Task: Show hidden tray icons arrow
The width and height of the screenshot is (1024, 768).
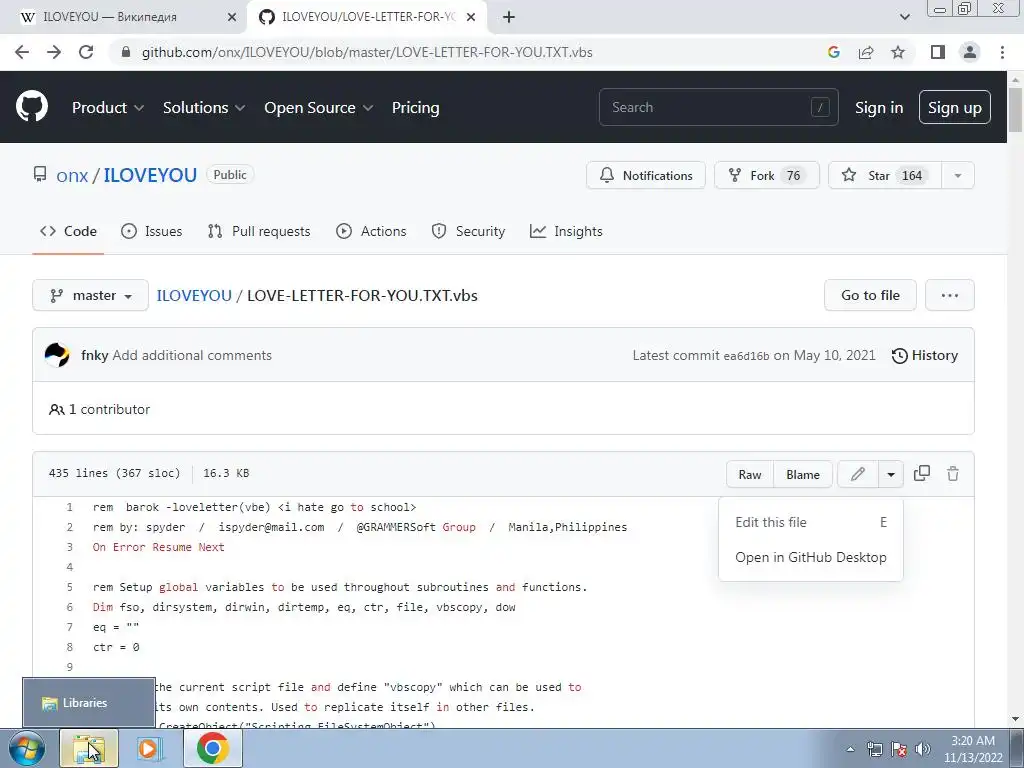Action: (x=850, y=749)
